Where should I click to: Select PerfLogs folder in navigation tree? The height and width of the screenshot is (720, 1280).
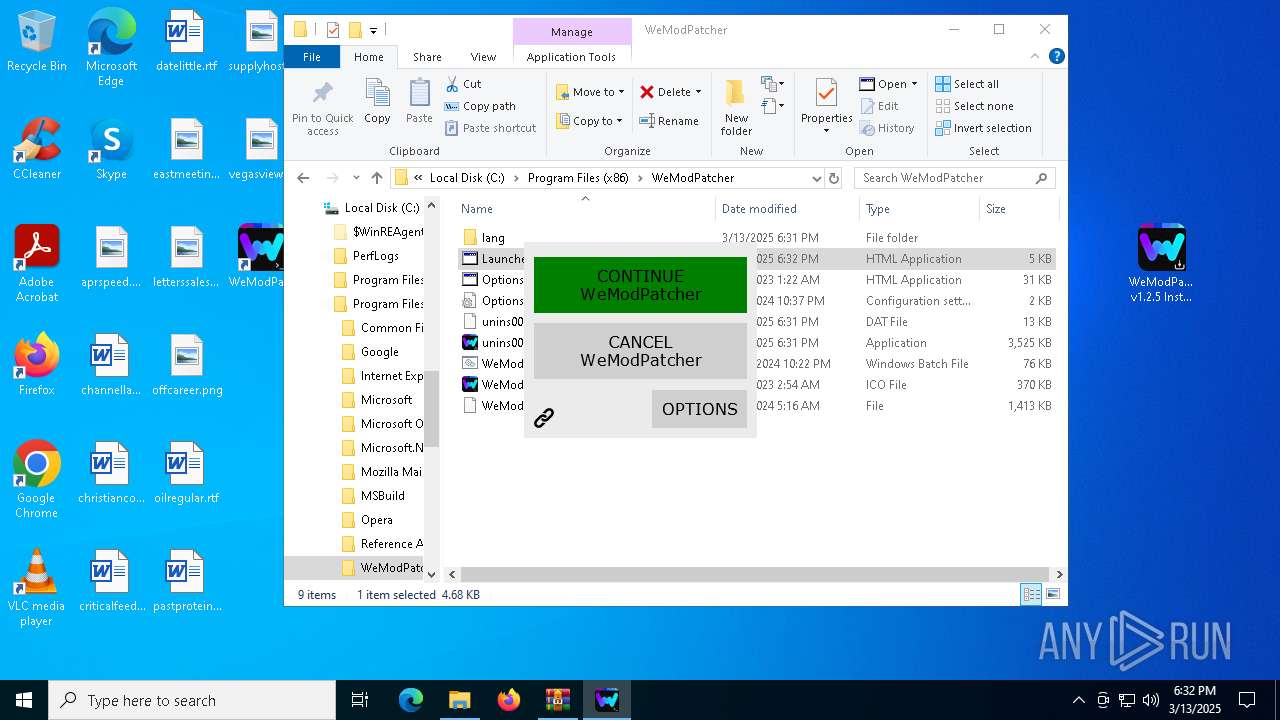[375, 256]
